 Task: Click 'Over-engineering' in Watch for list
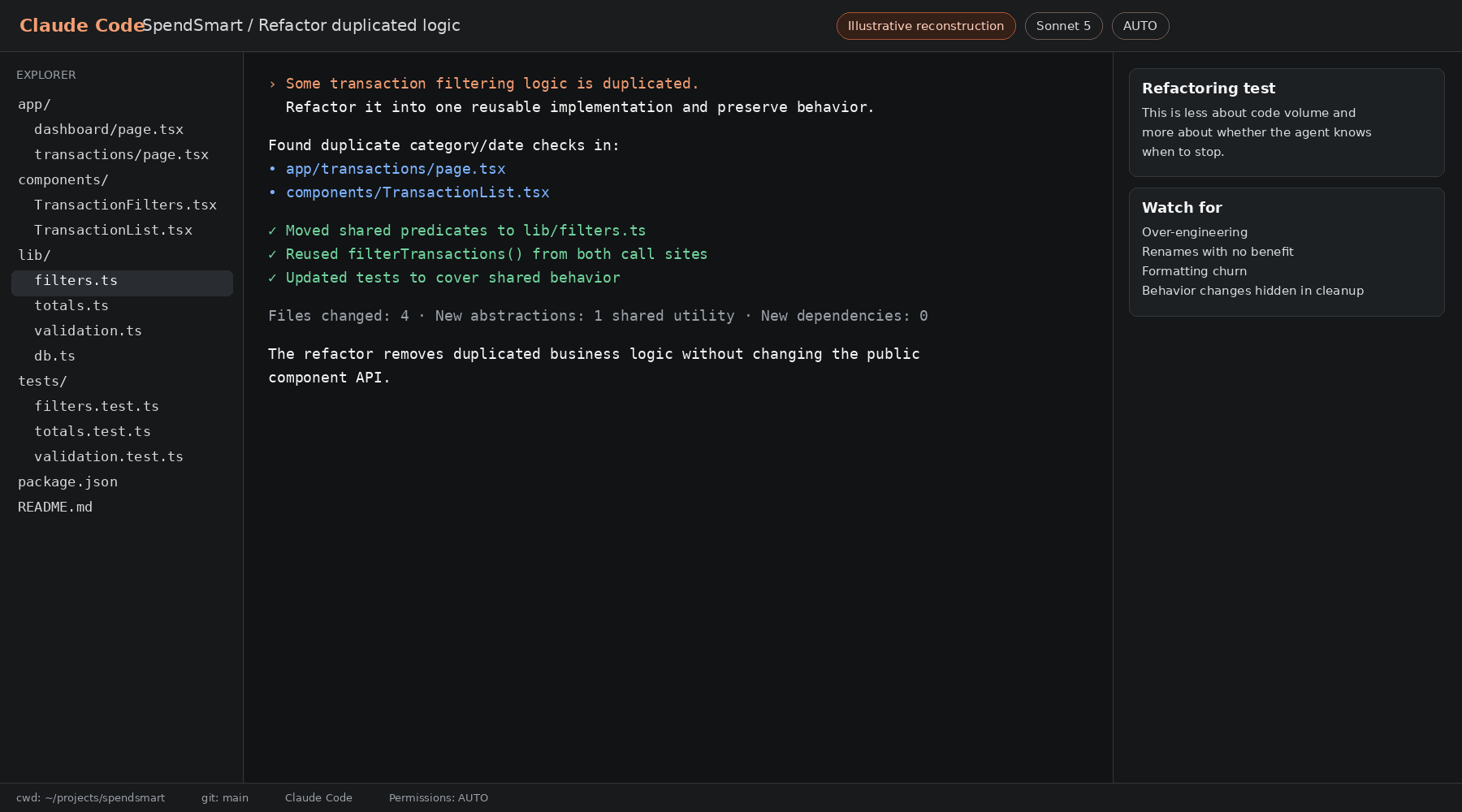[1195, 232]
